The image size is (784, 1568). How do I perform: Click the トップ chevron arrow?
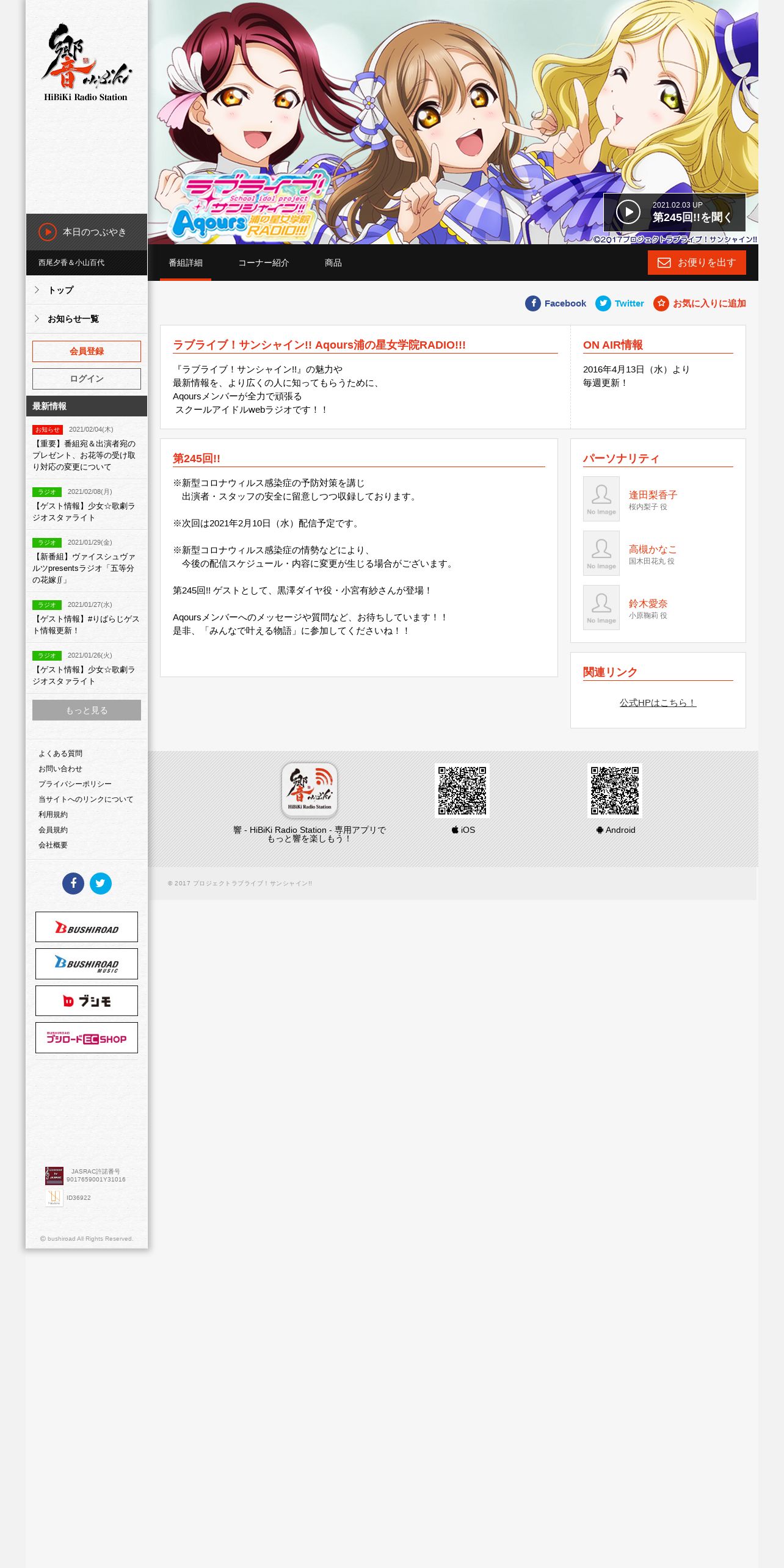(x=37, y=290)
